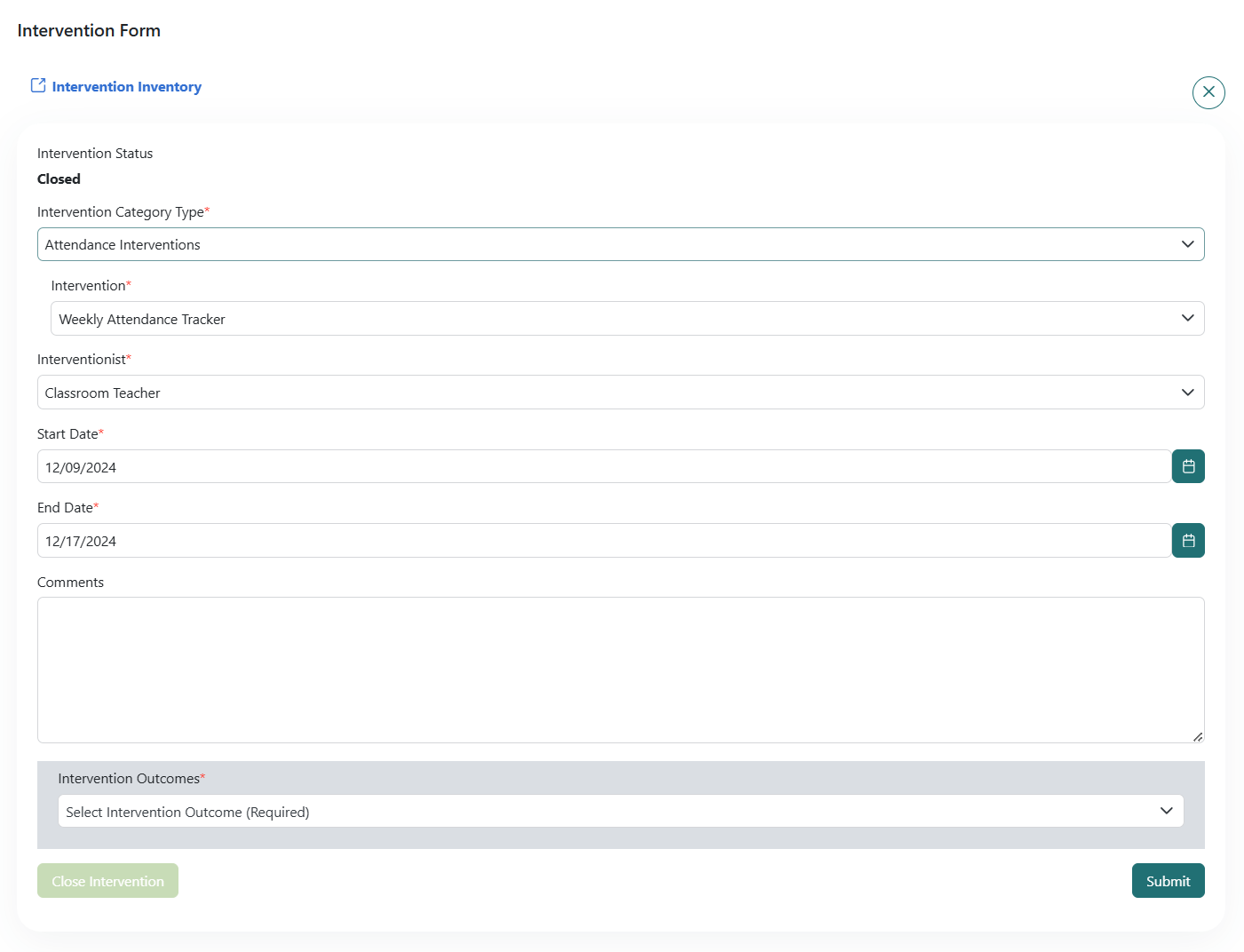The height and width of the screenshot is (952, 1244).
Task: Focus the End Date field 12/17/2024
Action: 604,541
